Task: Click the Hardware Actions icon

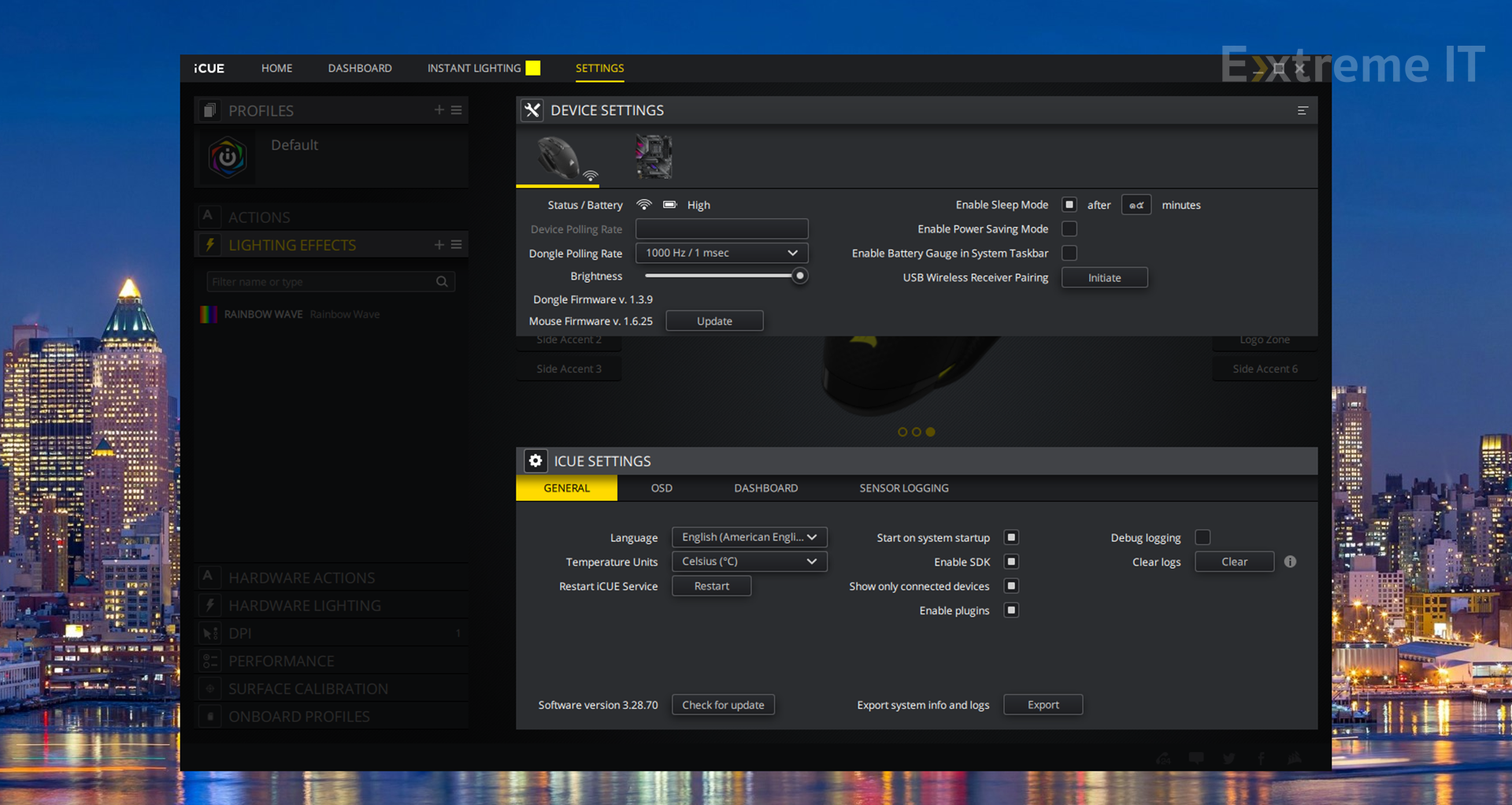Action: tap(208, 577)
